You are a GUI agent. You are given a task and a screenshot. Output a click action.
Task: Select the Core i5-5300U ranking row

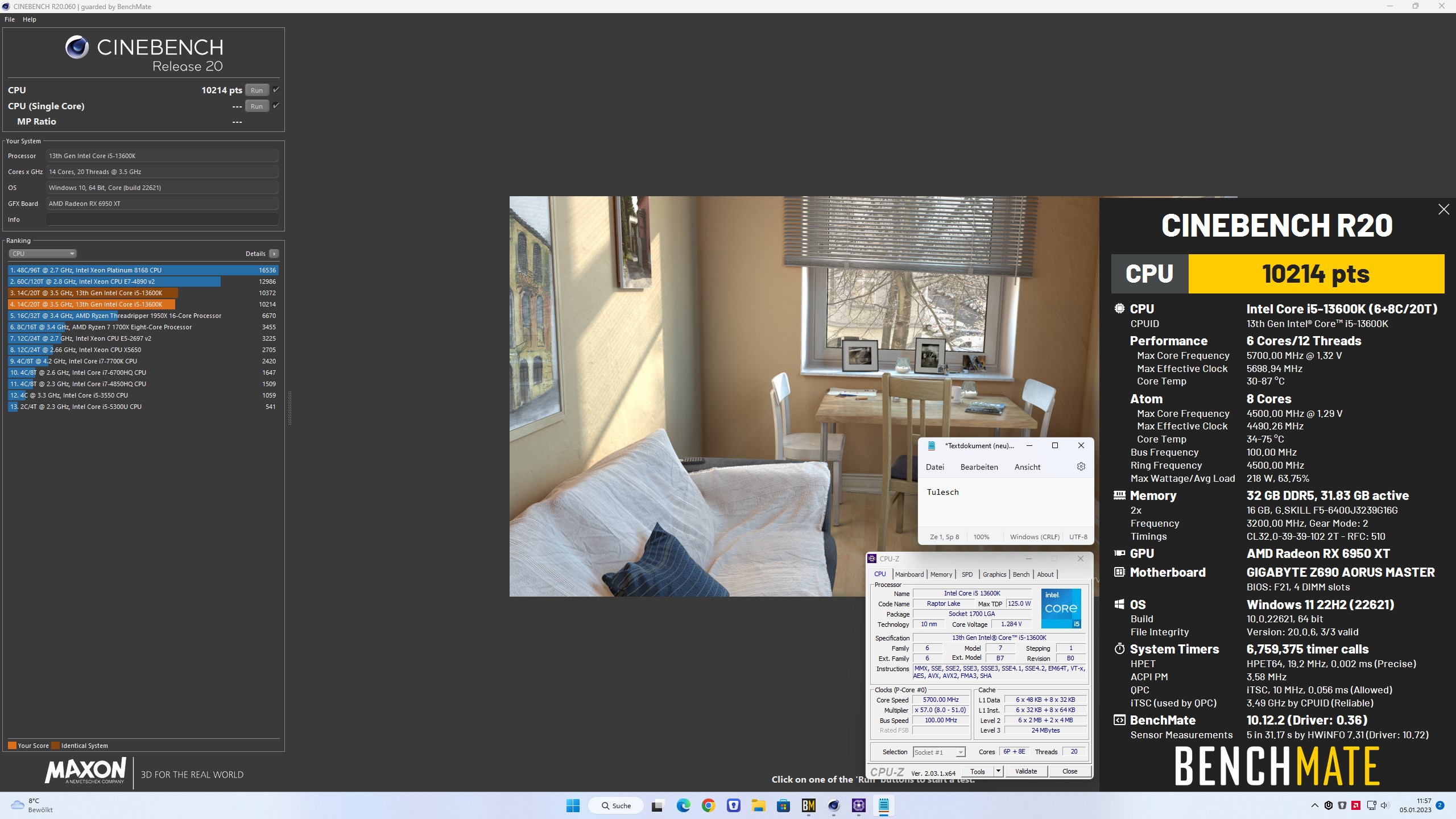click(143, 407)
